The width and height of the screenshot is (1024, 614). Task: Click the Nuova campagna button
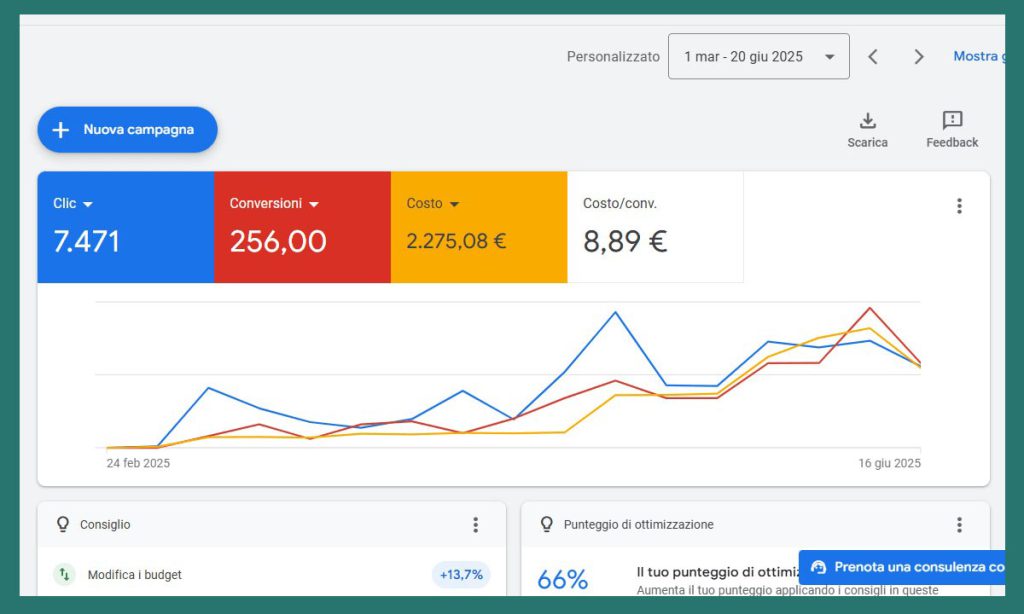tap(127, 130)
